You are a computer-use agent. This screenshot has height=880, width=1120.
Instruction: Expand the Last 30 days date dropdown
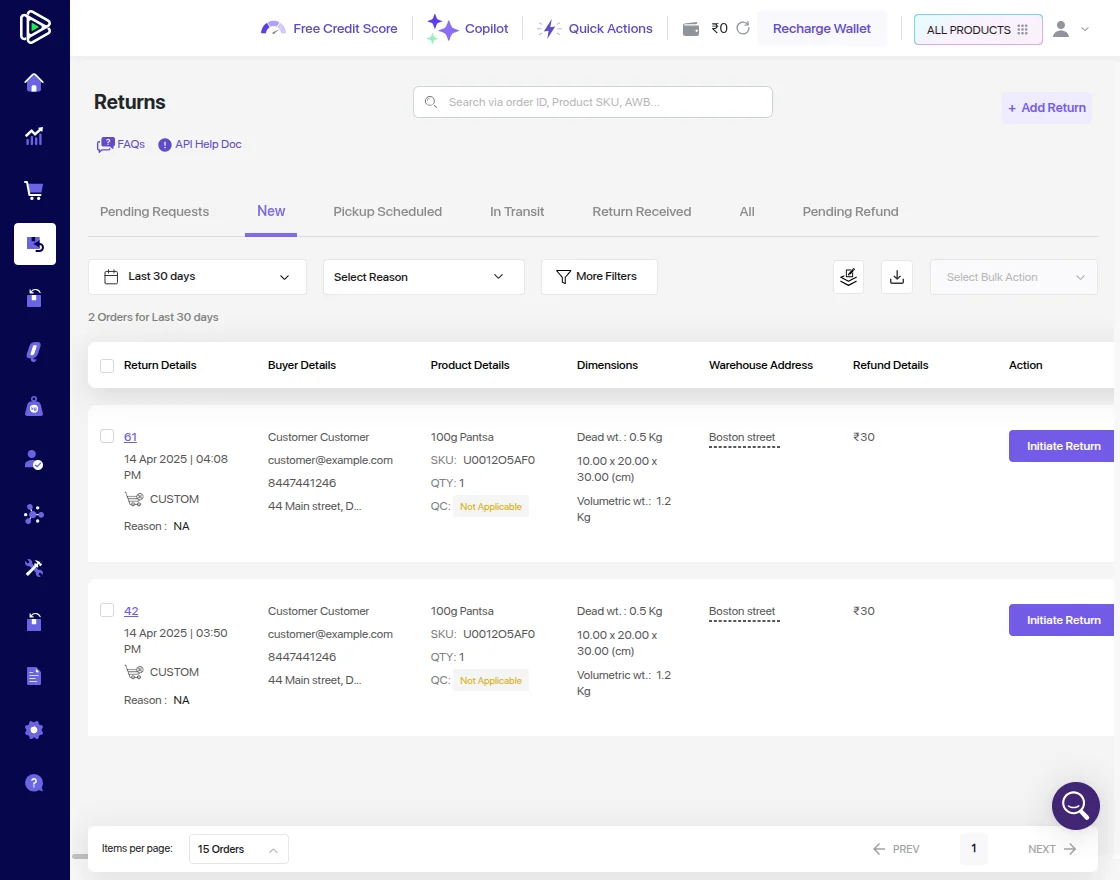[x=197, y=277]
